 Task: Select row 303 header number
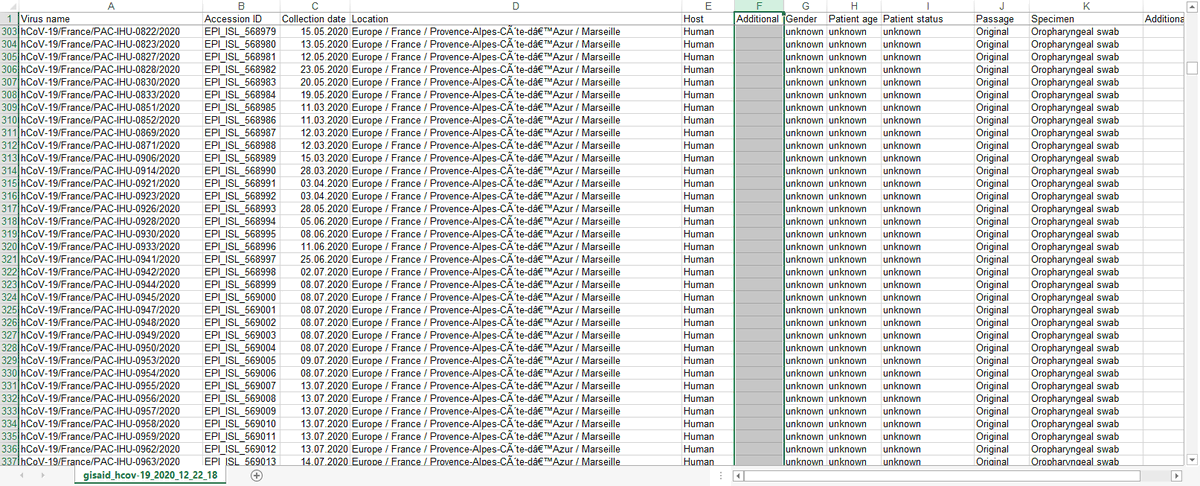(x=9, y=32)
